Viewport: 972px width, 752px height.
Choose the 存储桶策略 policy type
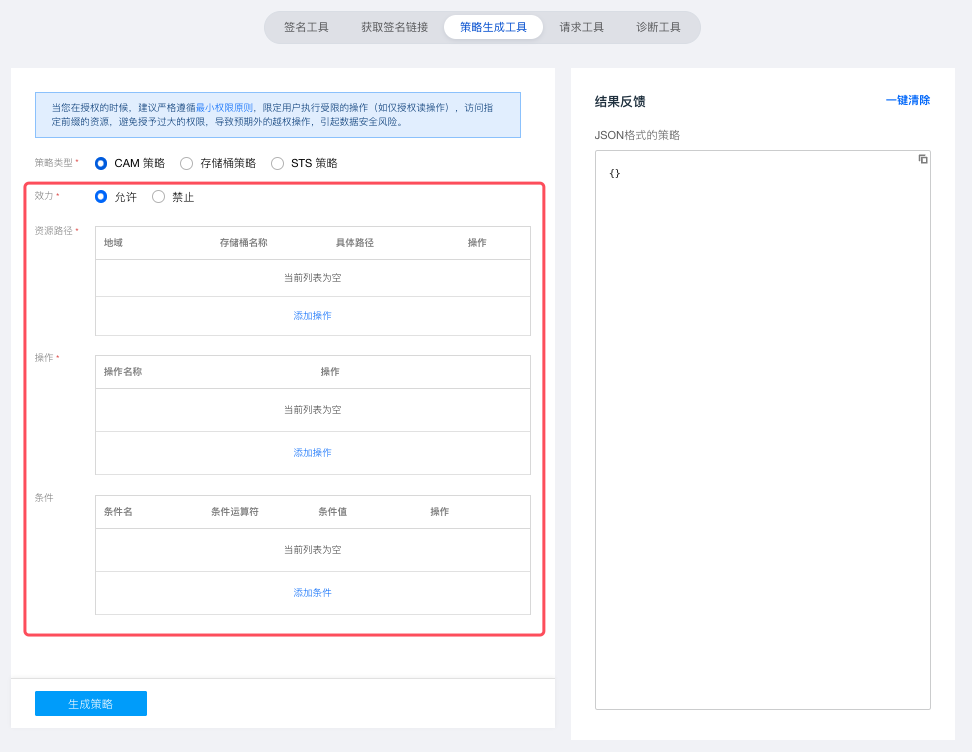click(187, 163)
